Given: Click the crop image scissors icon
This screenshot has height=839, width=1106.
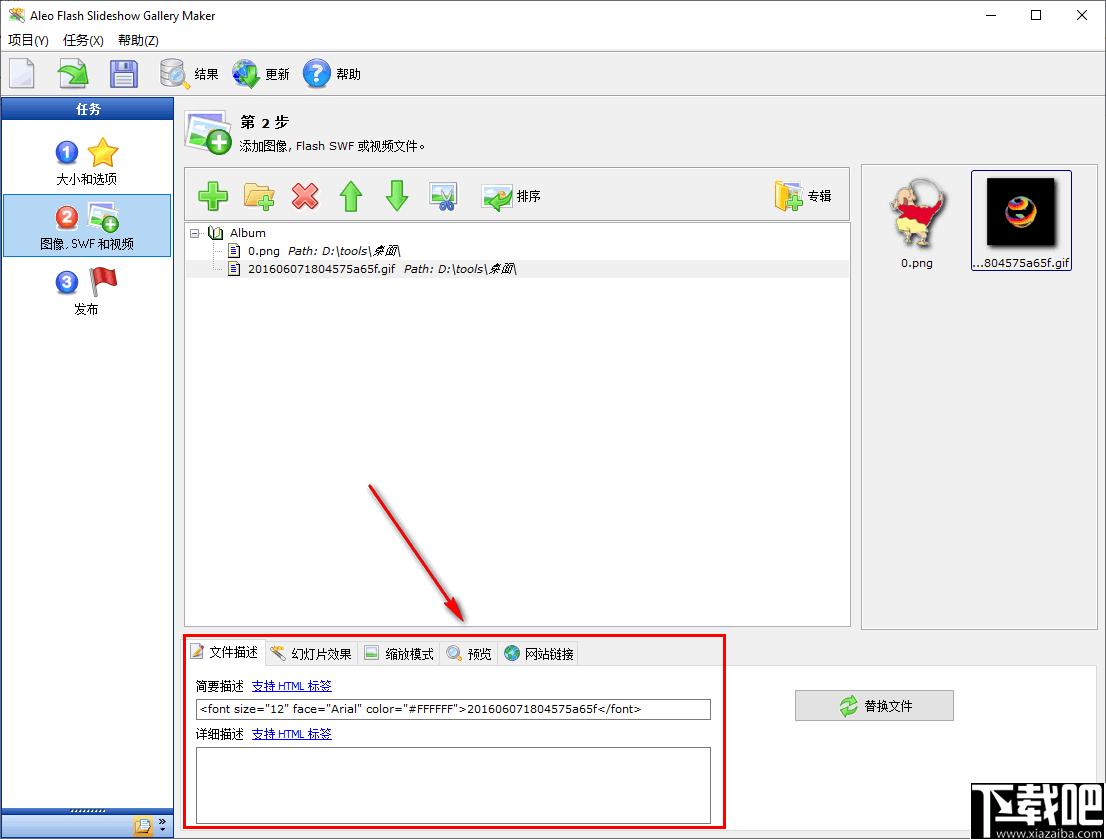Looking at the screenshot, I should coord(443,196).
